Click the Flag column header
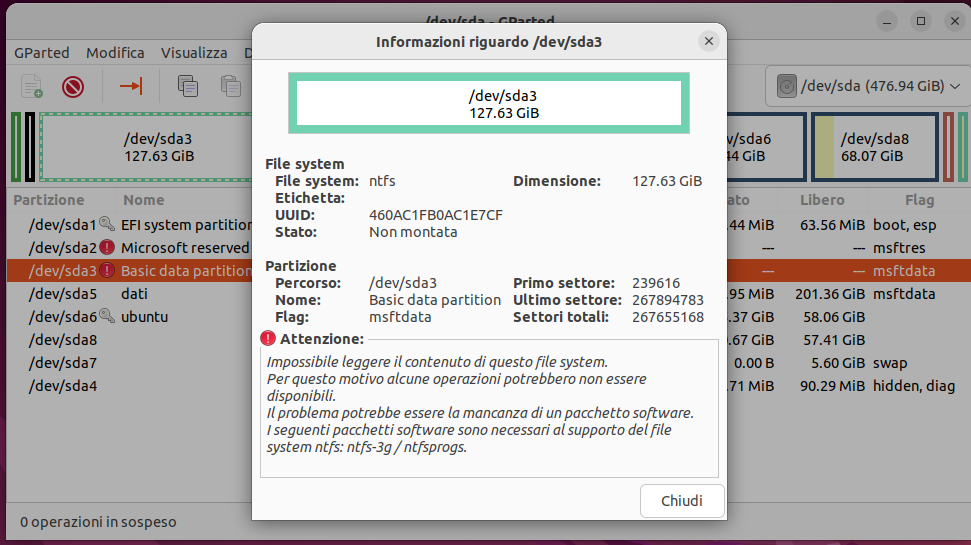The image size is (971, 545). [x=920, y=200]
